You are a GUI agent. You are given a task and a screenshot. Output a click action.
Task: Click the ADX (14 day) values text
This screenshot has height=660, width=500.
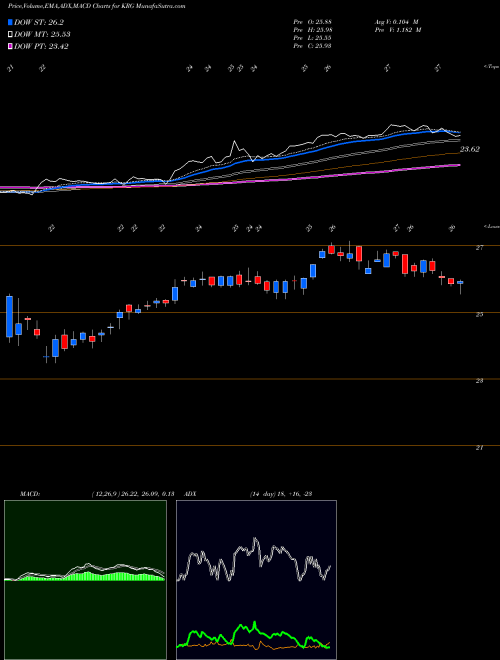280,494
